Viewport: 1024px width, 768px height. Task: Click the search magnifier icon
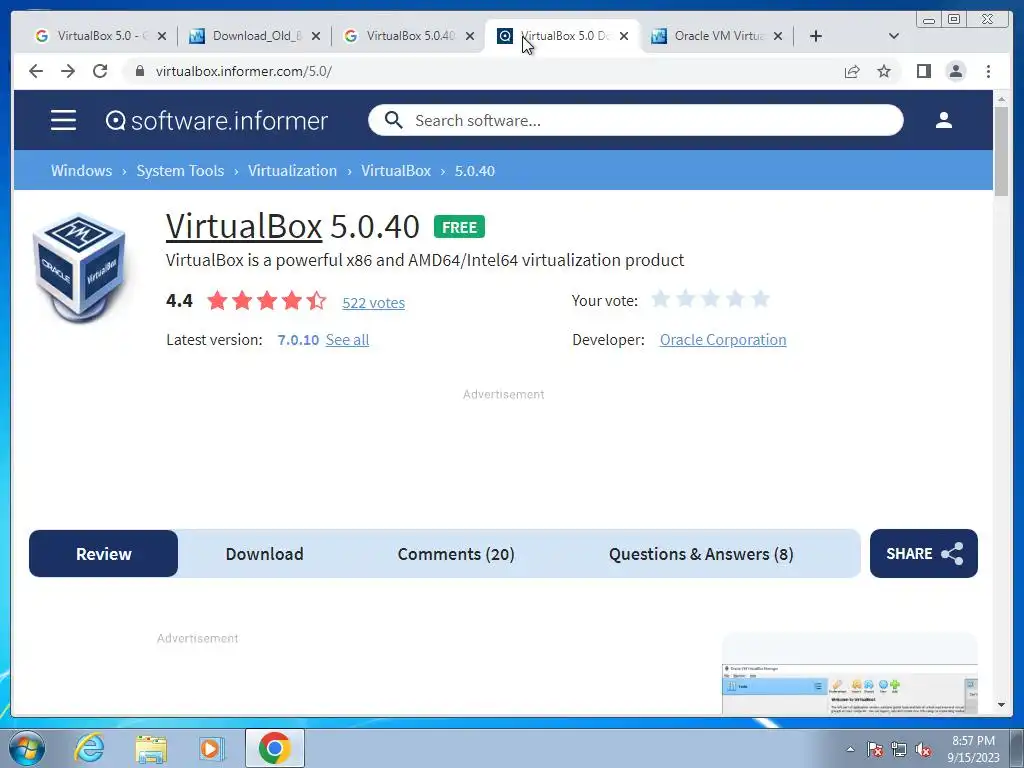(393, 120)
